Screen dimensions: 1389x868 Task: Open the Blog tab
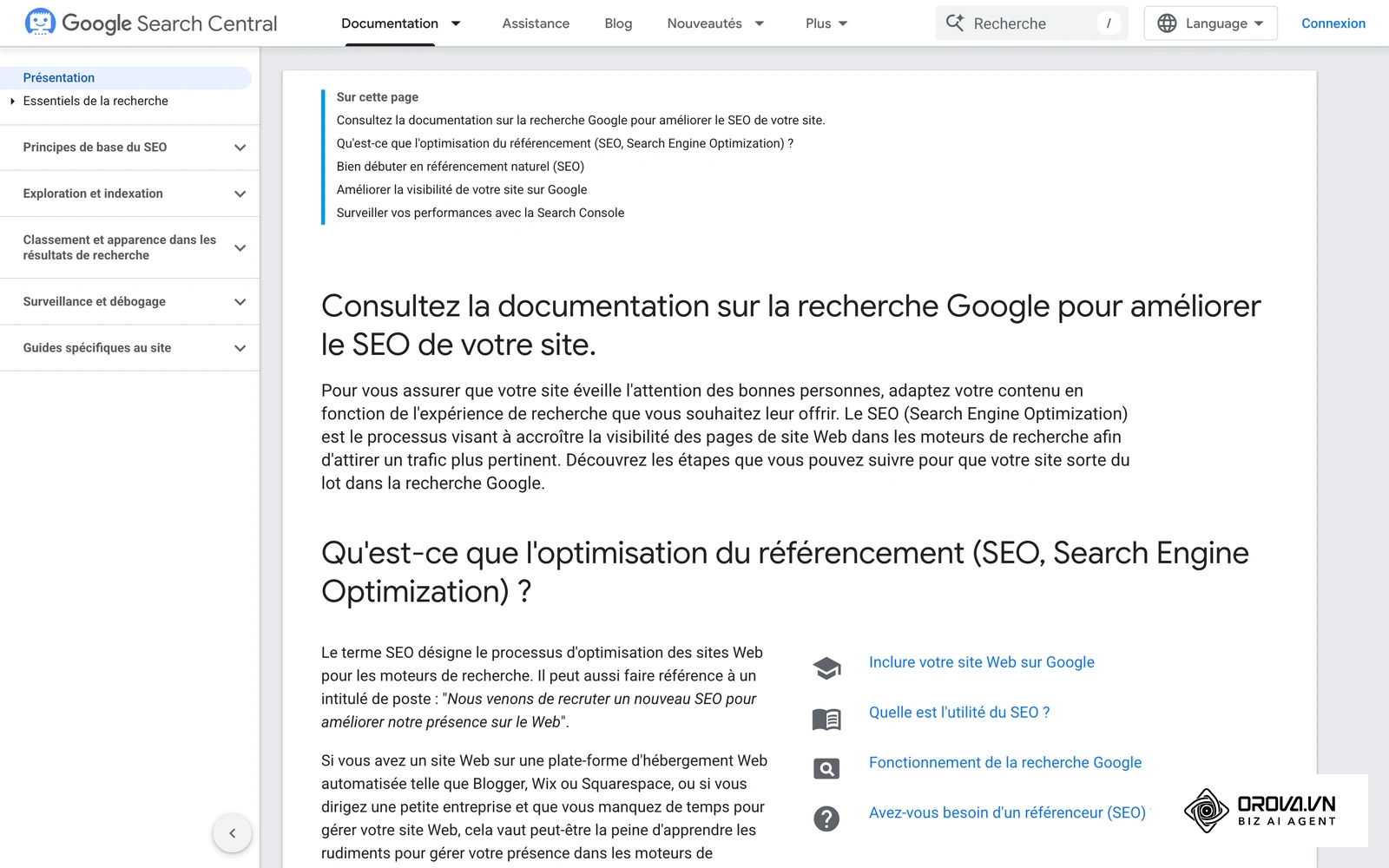pyautogui.click(x=618, y=23)
